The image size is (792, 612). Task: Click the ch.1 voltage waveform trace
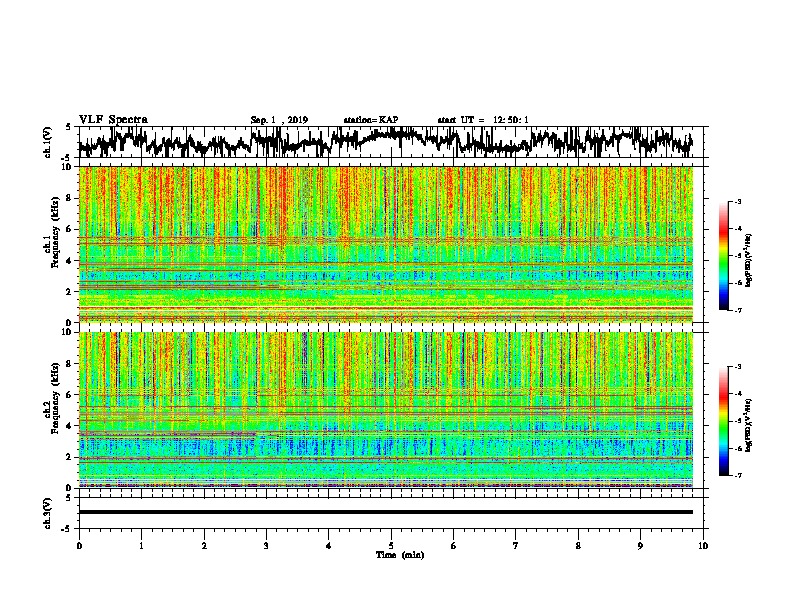(x=386, y=142)
